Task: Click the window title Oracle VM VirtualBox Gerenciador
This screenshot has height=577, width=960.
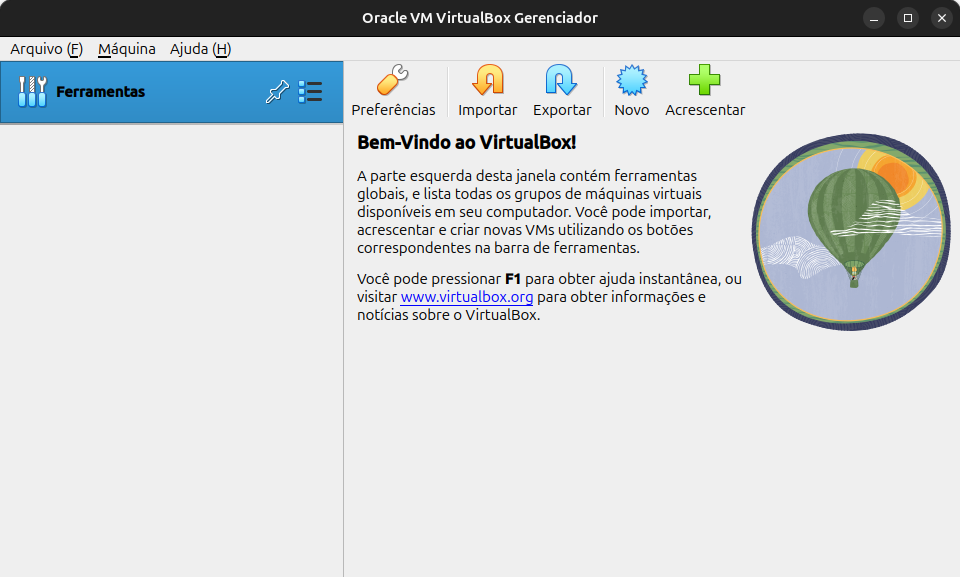Action: [x=480, y=18]
